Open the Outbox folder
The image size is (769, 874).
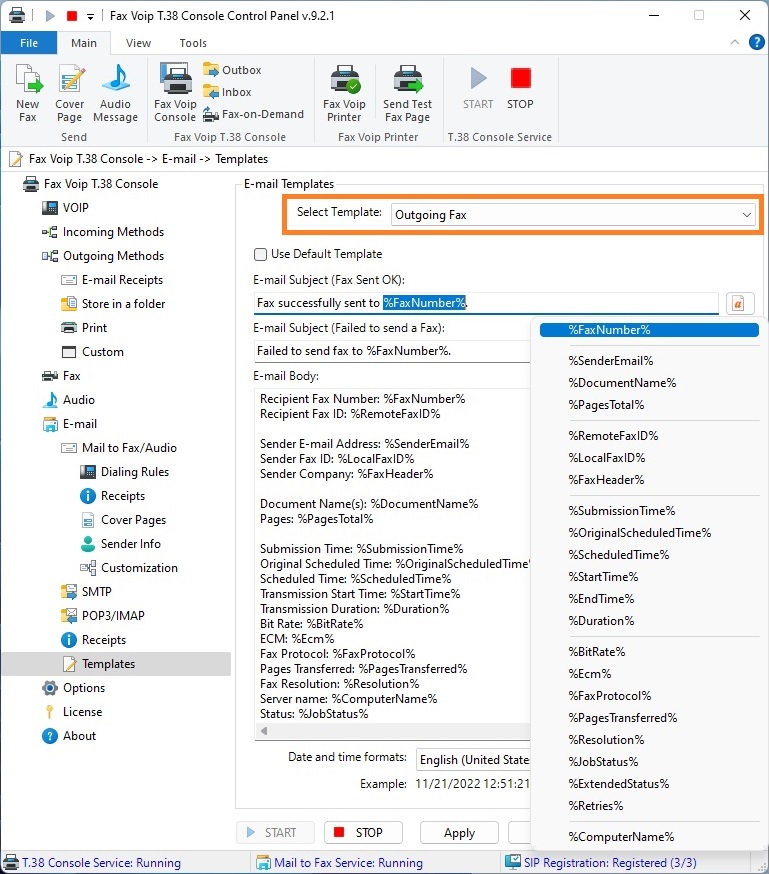point(232,70)
